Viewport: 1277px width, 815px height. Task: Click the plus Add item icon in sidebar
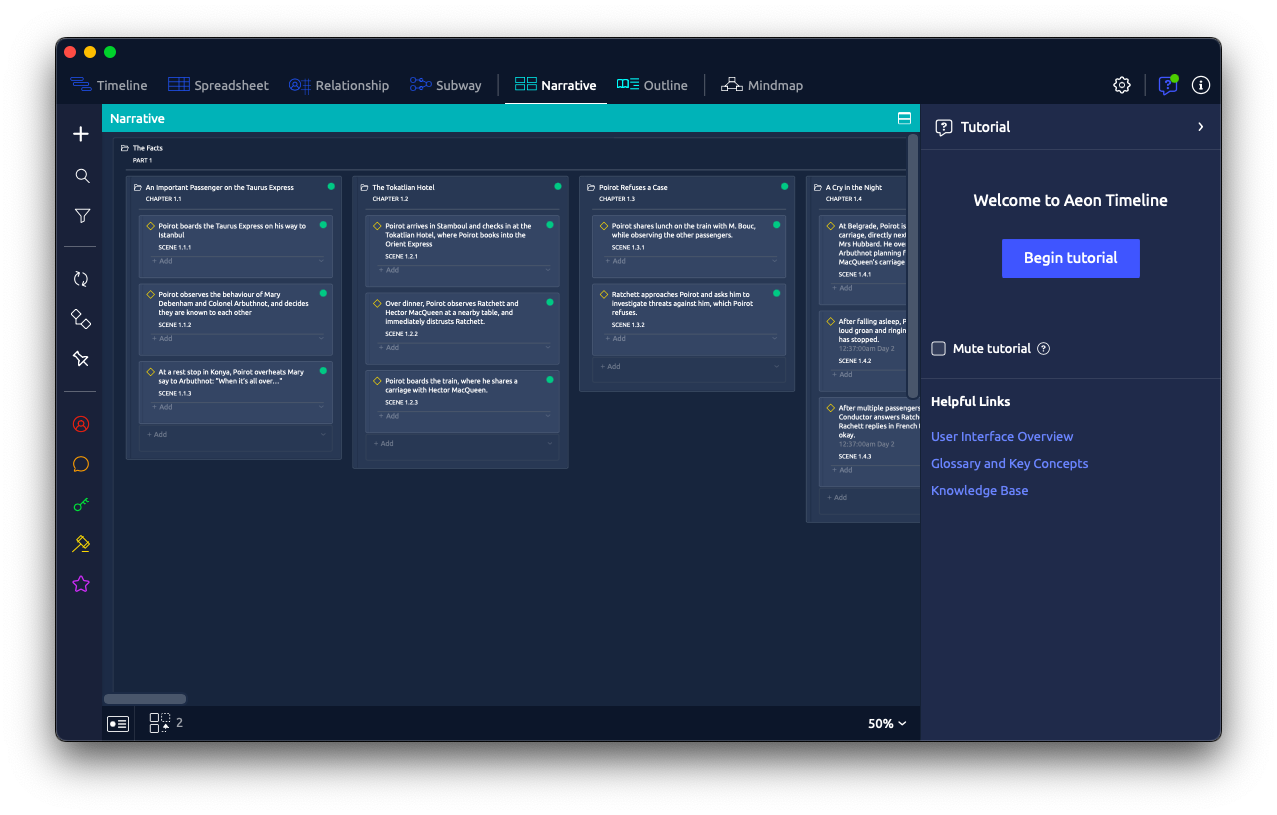click(81, 134)
